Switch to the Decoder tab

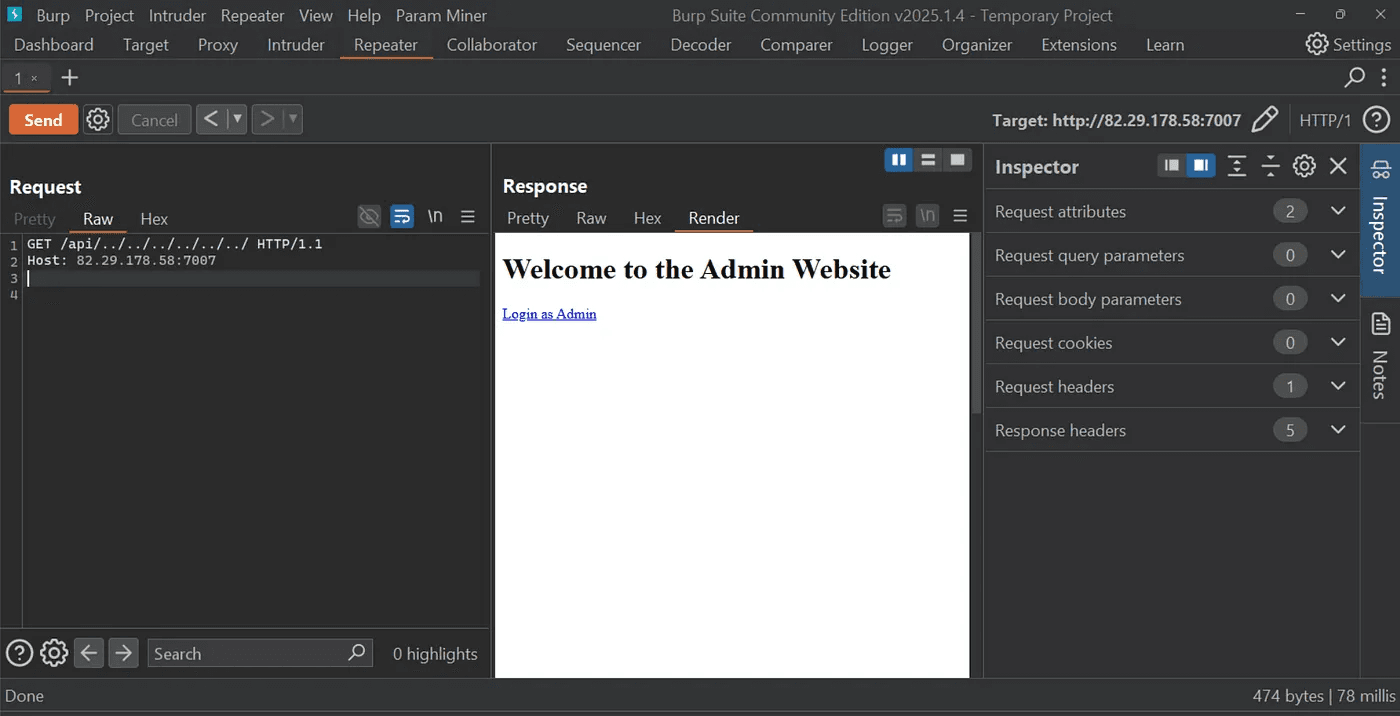(x=700, y=45)
